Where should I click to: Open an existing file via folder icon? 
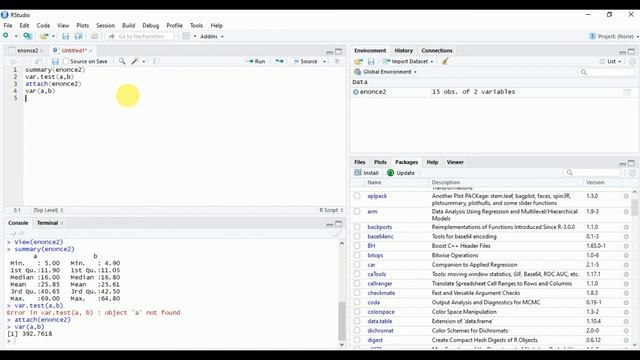(44, 36)
